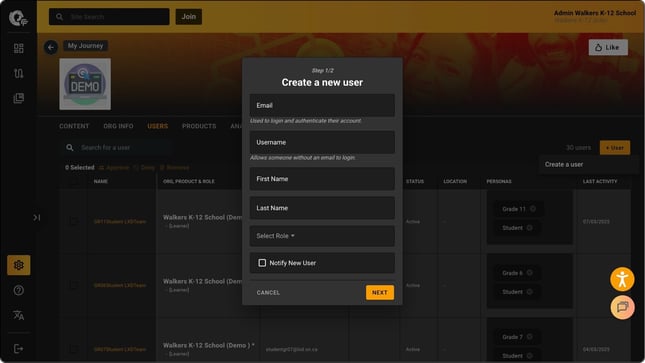Click the STATUS column header
645x363 pixels.
[x=415, y=181]
